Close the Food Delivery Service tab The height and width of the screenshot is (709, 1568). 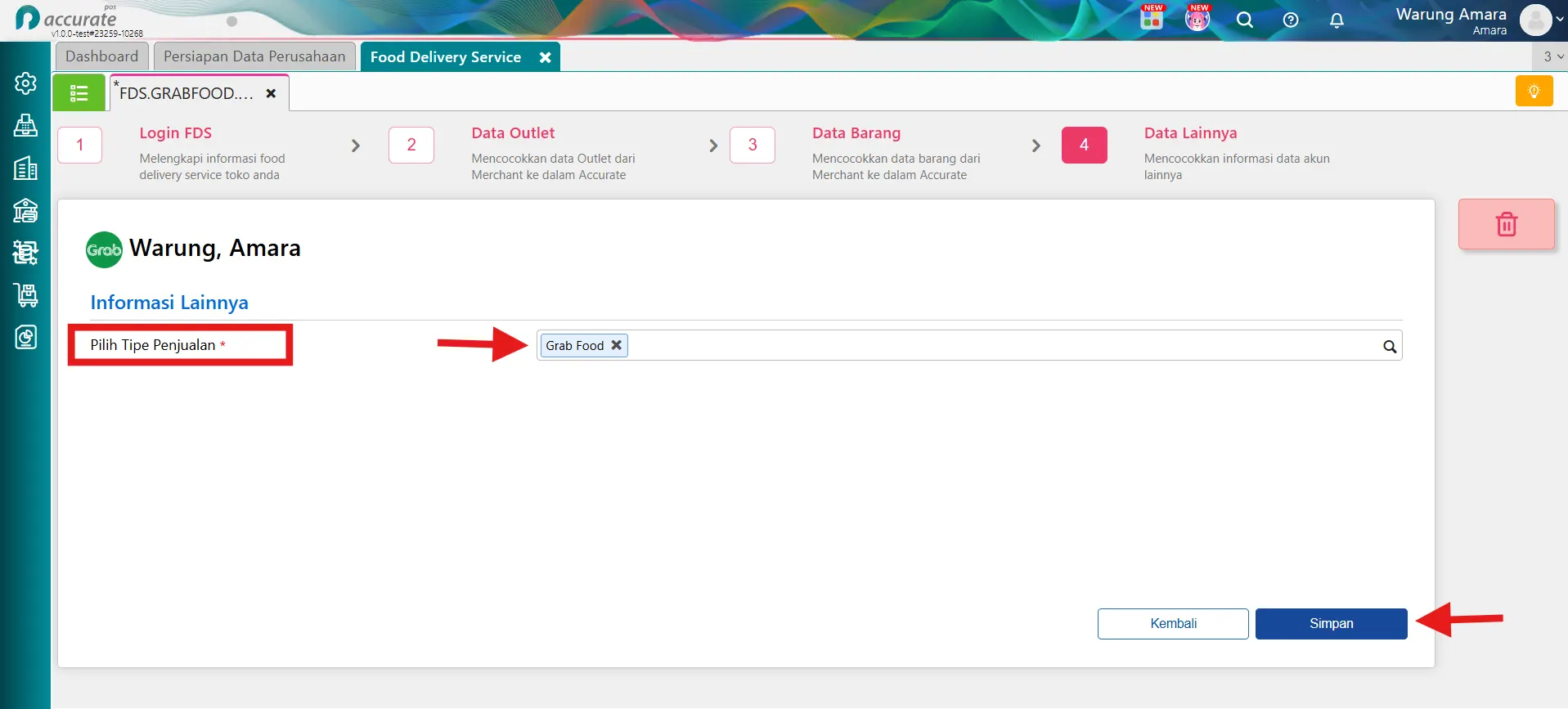545,57
